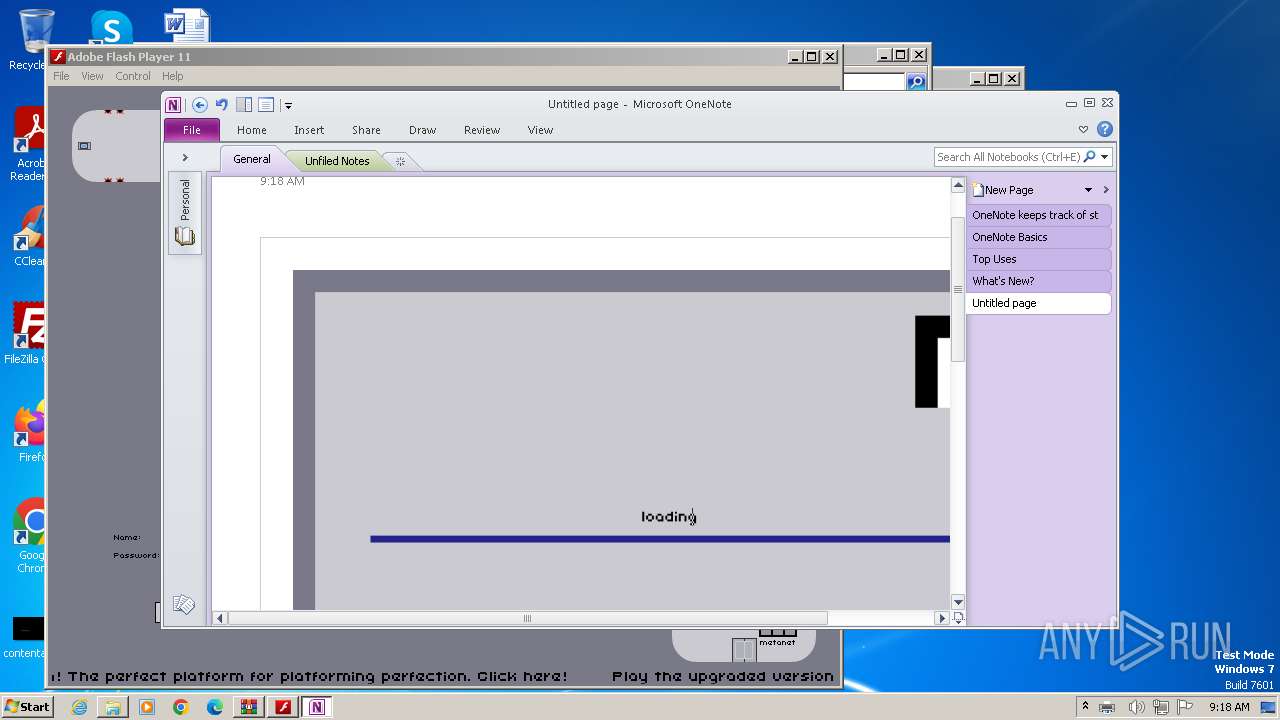Click the search magnifier icon in OneNote
The image size is (1280, 720).
1090,157
